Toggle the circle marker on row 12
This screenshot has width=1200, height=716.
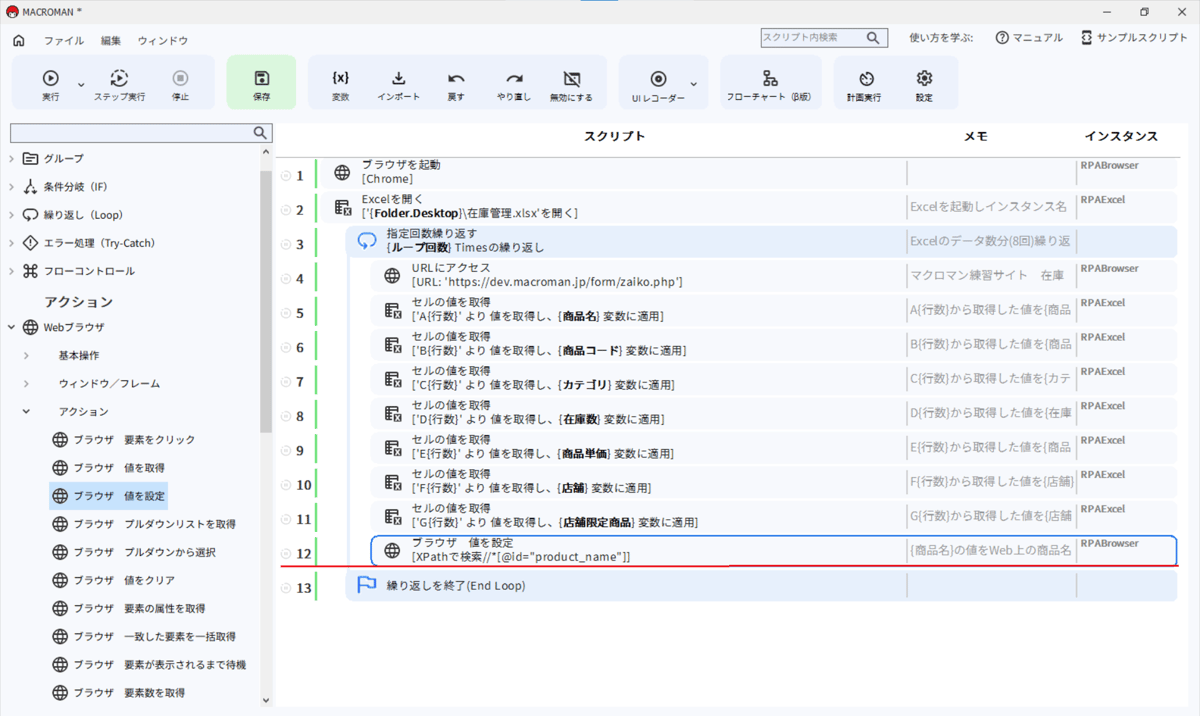[286, 554]
